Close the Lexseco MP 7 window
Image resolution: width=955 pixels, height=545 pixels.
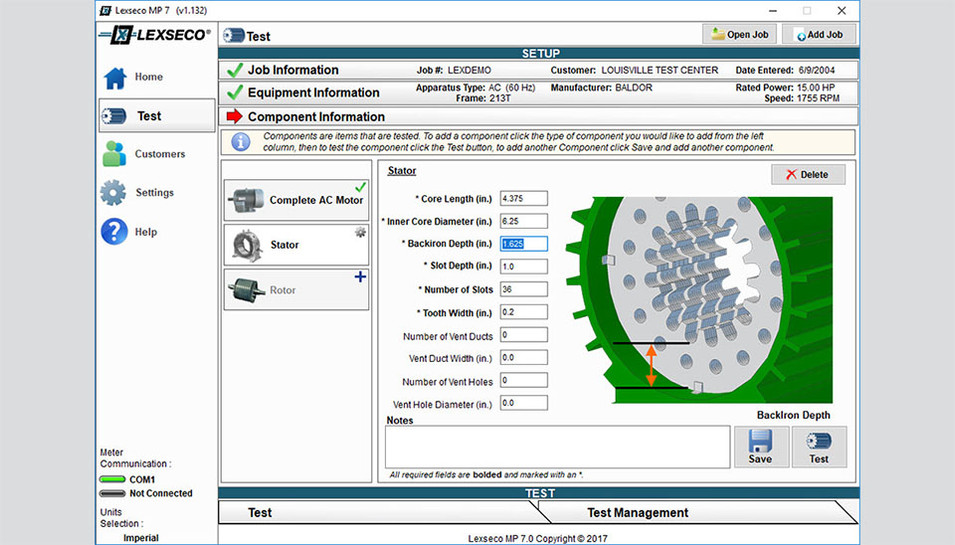tap(841, 10)
